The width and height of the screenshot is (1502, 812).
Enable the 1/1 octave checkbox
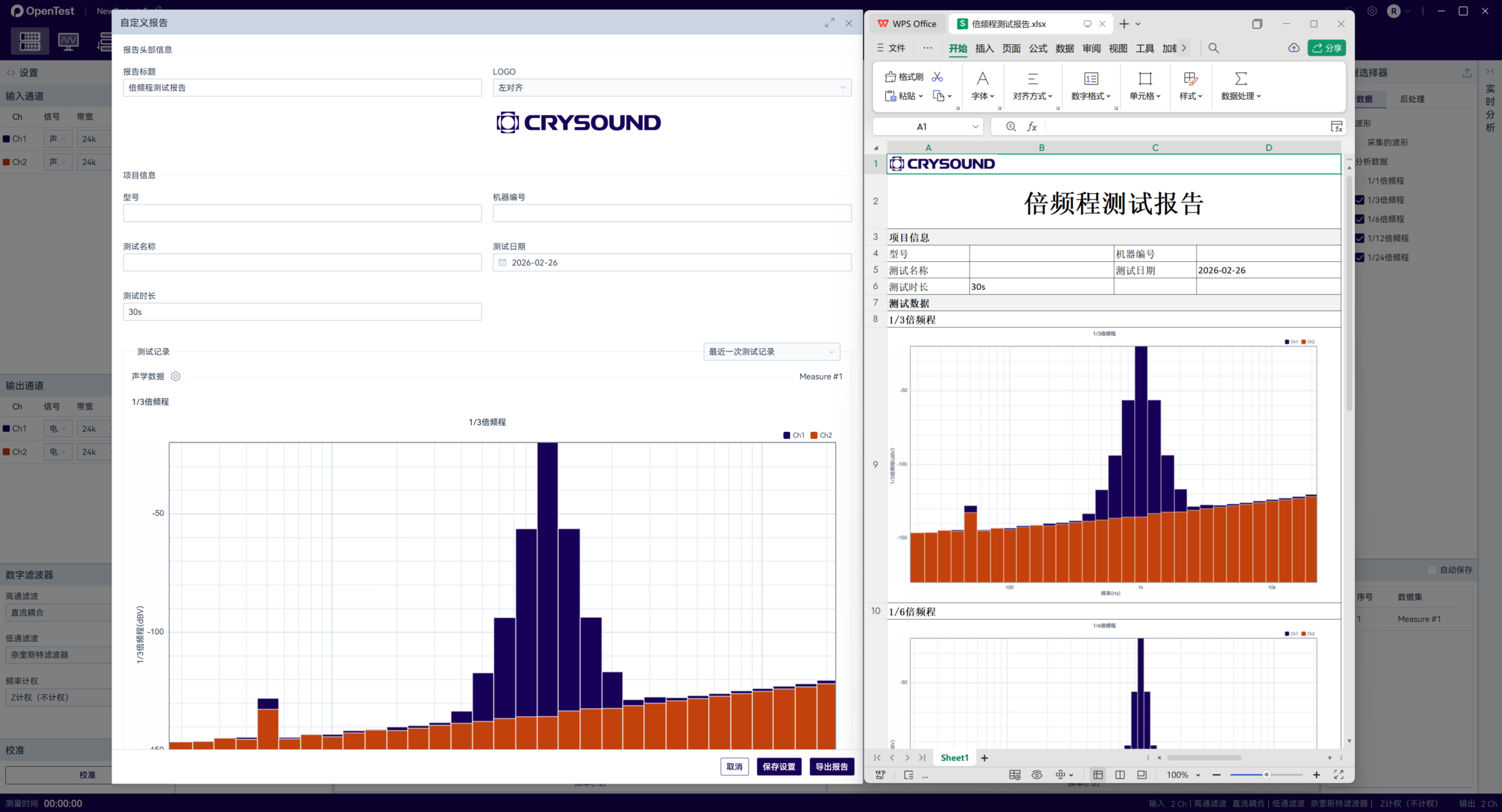pyautogui.click(x=1359, y=181)
